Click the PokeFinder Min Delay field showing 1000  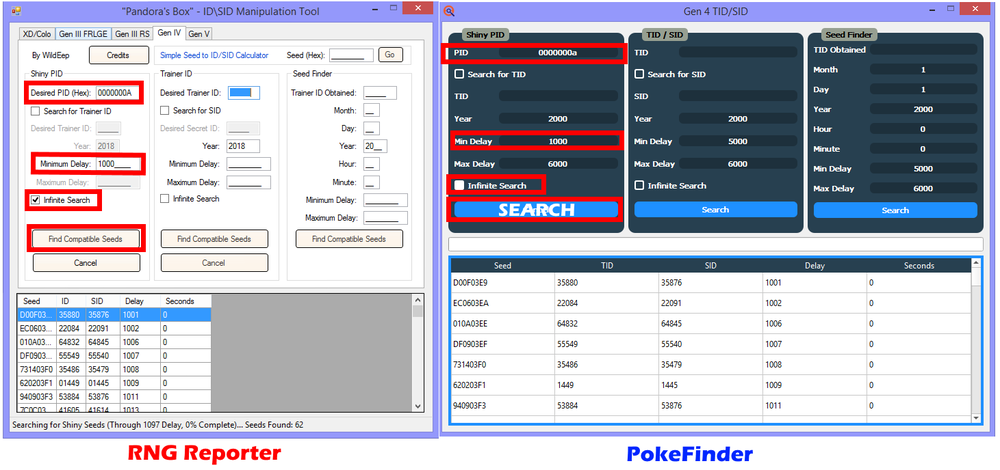(558, 141)
